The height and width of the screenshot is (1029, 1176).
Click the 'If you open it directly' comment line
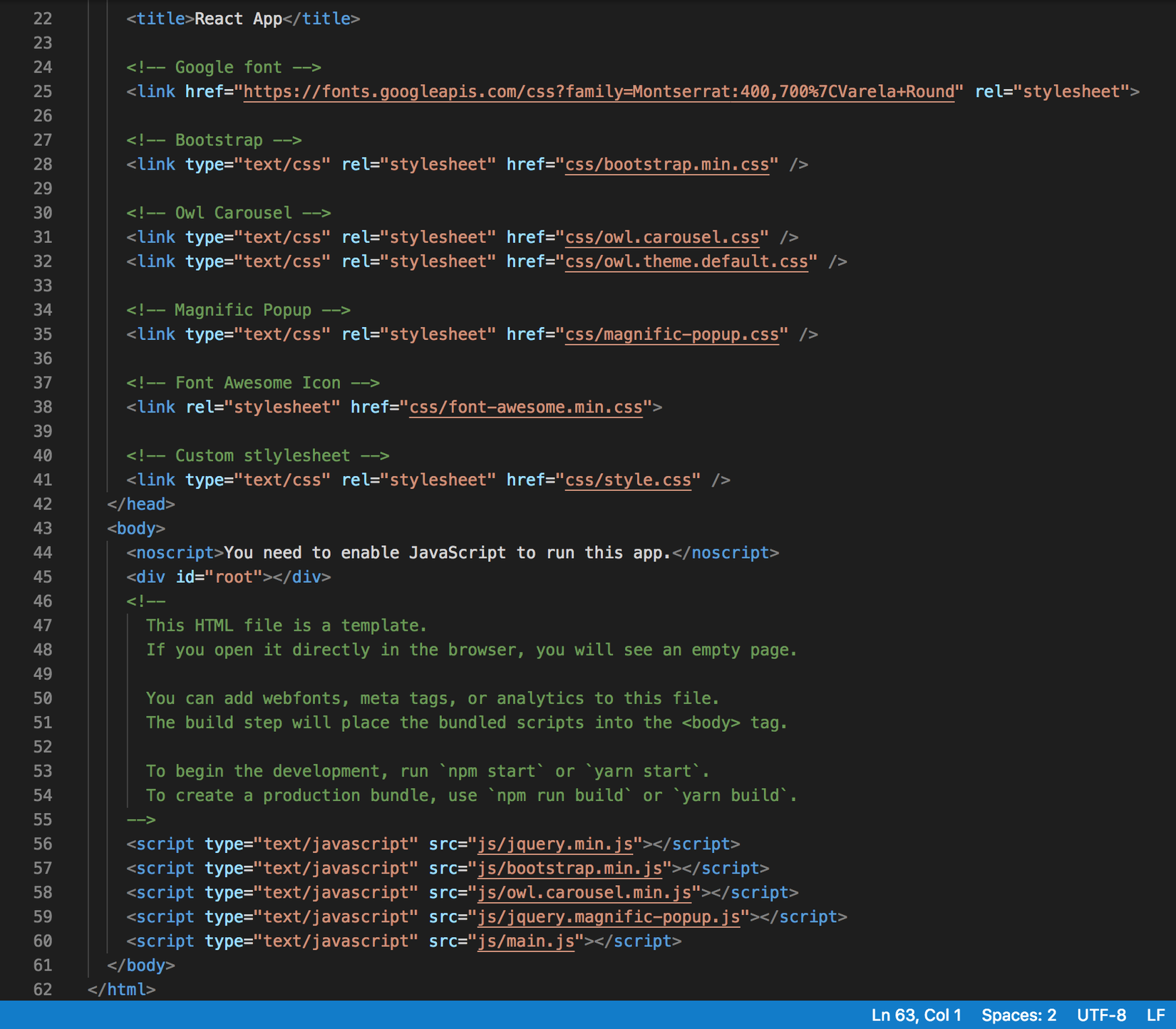(x=472, y=650)
